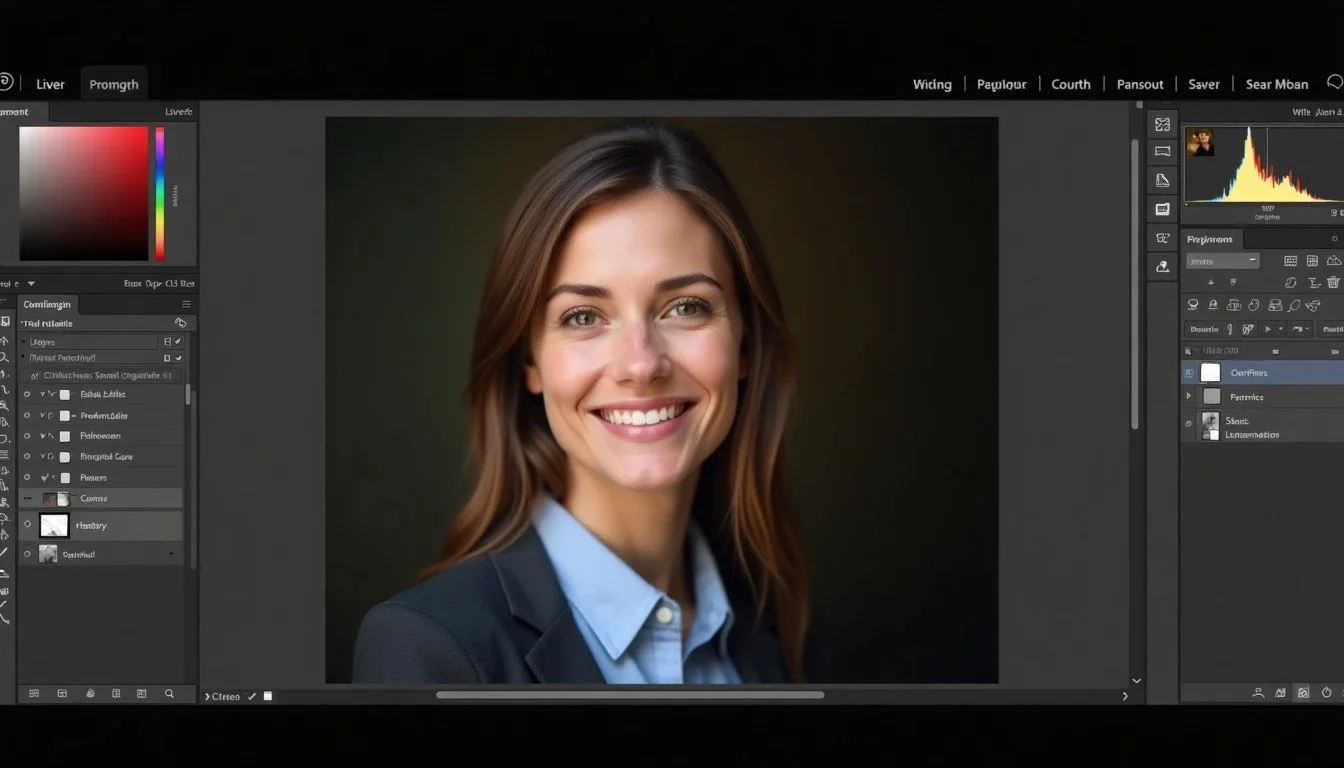Open the dropdown arrow below the color picker
The width and height of the screenshot is (1344, 768).
click(x=31, y=284)
